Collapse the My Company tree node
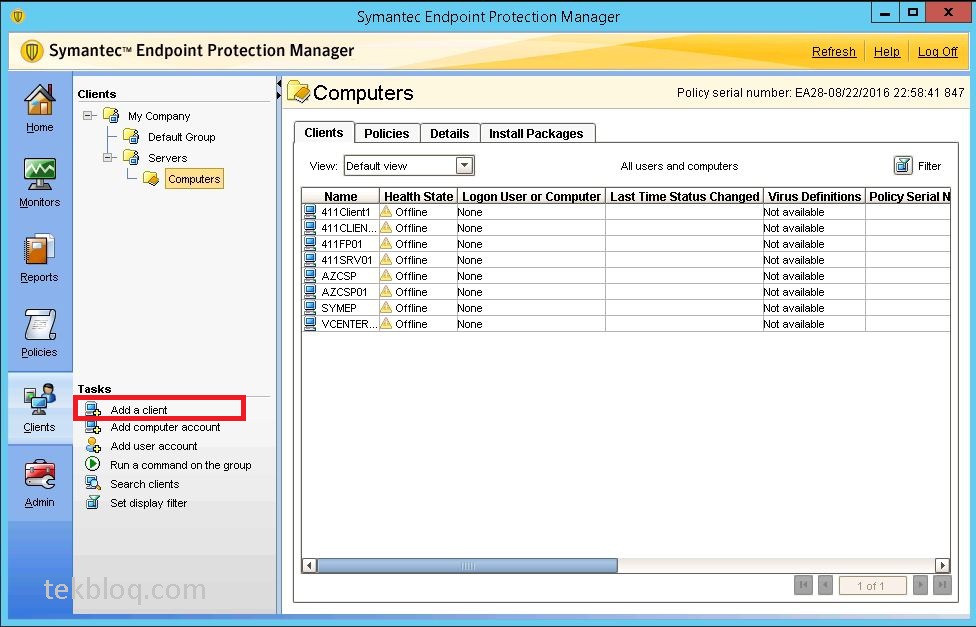This screenshot has height=627, width=976. 89,116
